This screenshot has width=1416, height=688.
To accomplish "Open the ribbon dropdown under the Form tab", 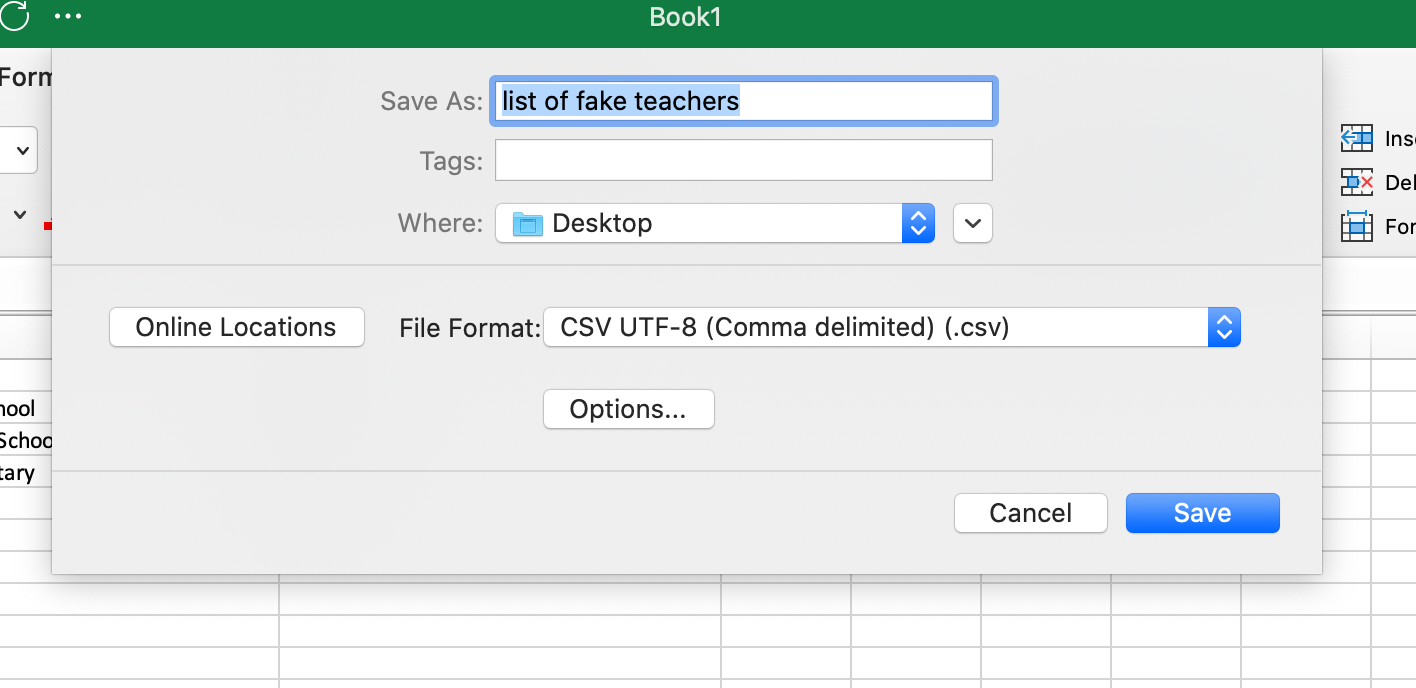I will point(20,152).
